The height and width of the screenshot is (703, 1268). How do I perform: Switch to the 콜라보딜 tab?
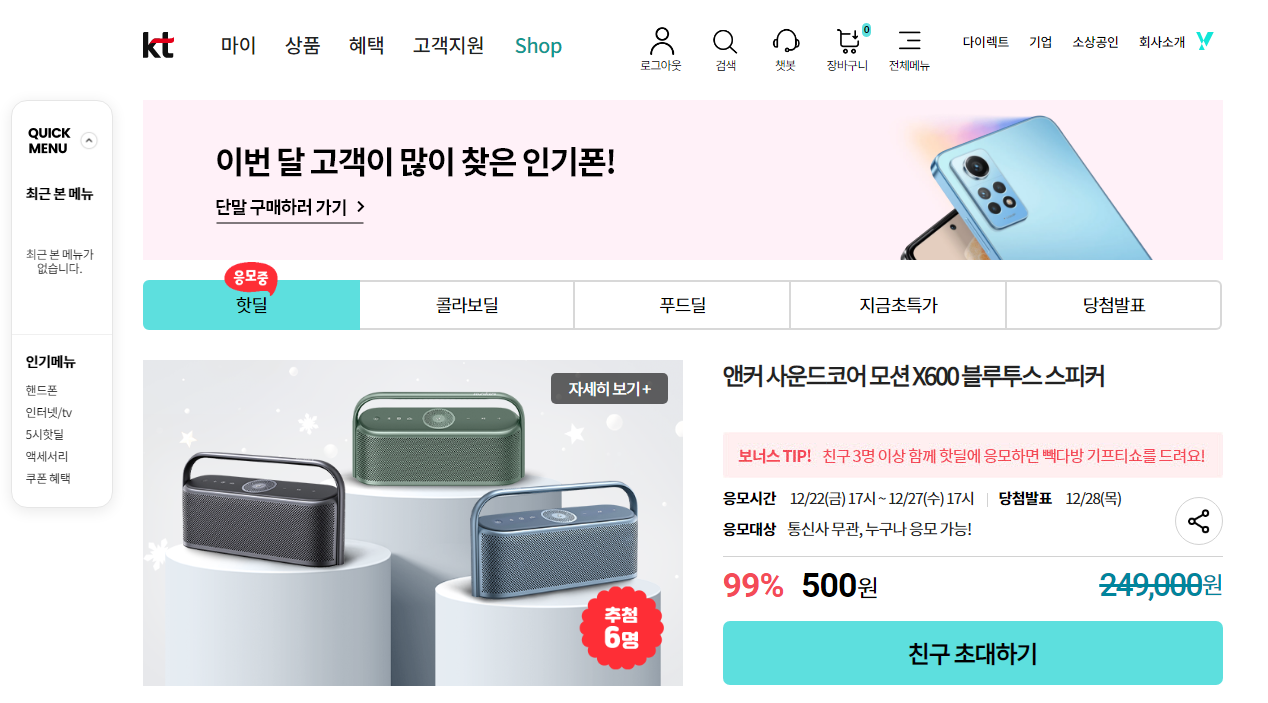point(467,305)
